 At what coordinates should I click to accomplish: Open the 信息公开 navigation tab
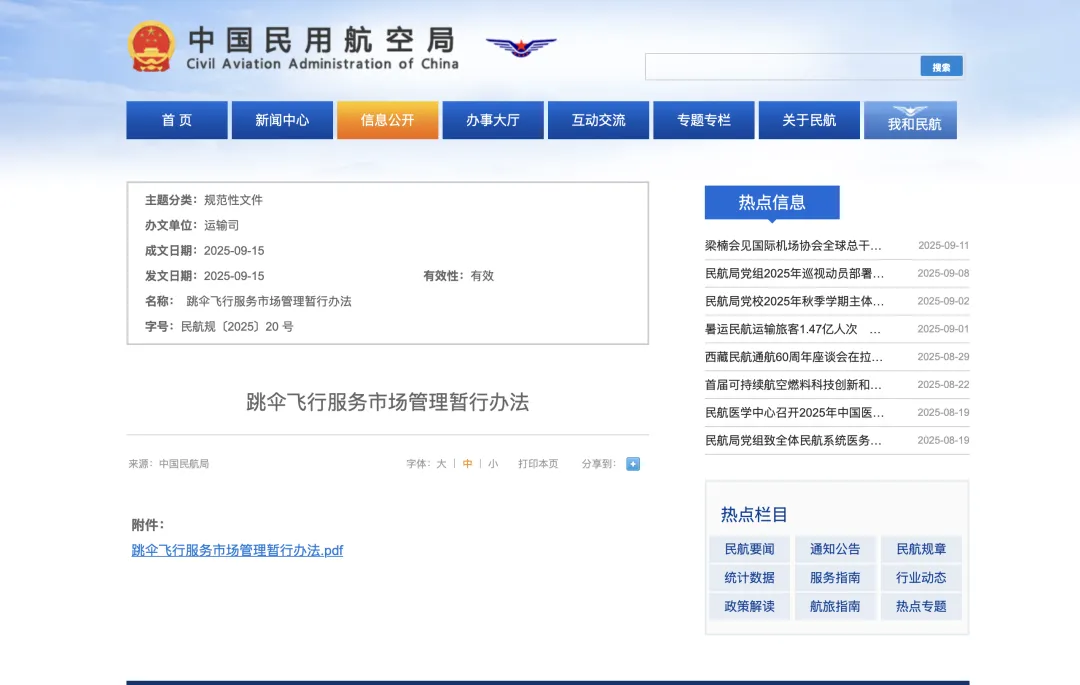(x=387, y=119)
